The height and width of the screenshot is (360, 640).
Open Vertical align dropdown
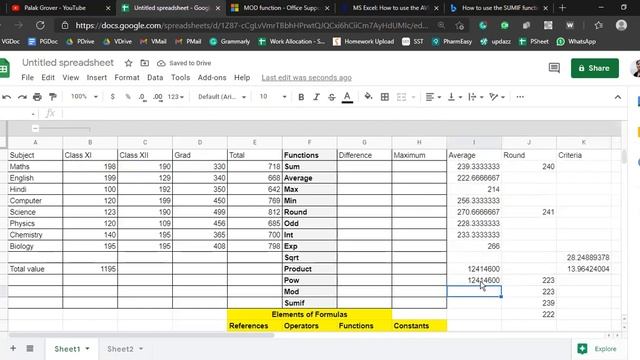click(454, 97)
